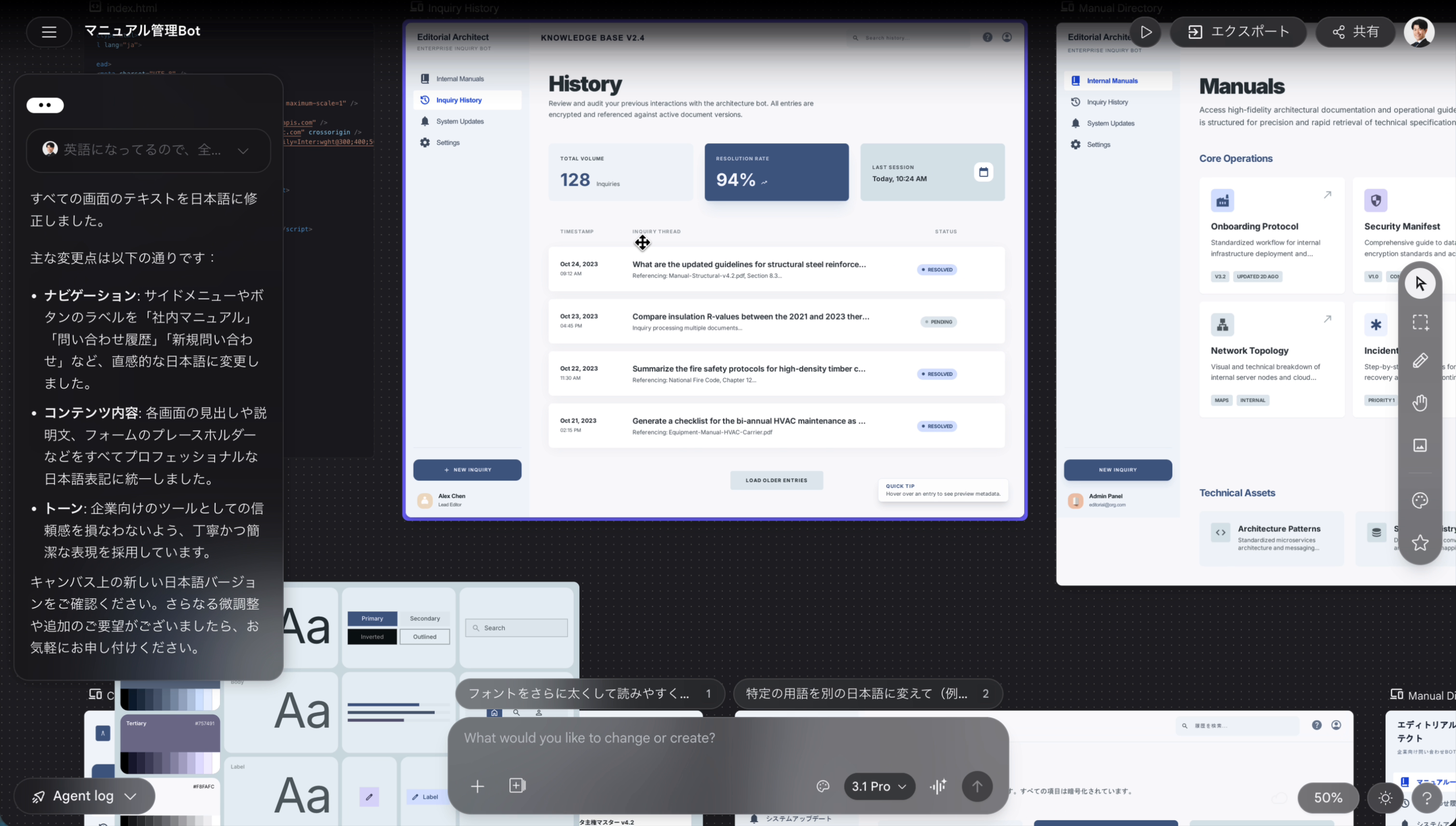The image size is (1456, 826).
Task: Toggle voice input waveform icon
Action: [x=938, y=786]
